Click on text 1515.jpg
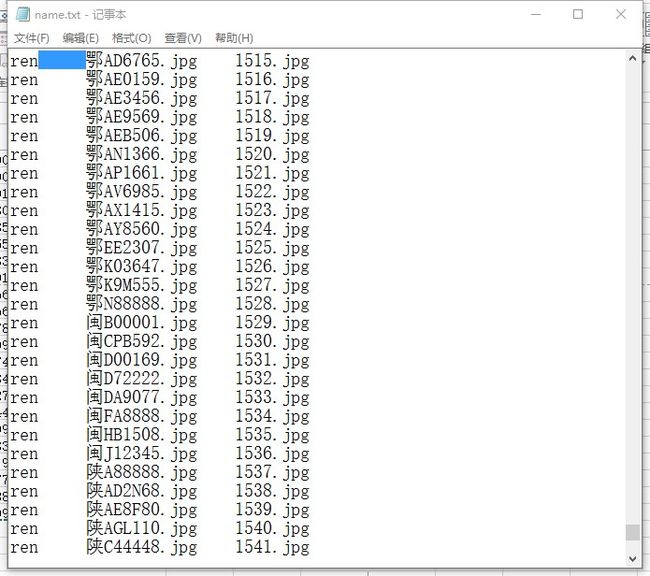The height and width of the screenshot is (576, 650). (x=272, y=61)
